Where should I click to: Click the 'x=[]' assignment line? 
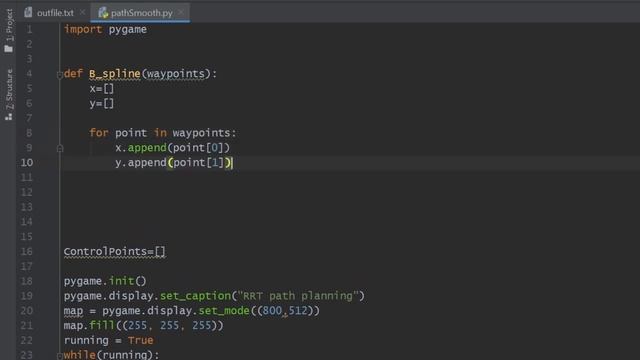point(102,89)
